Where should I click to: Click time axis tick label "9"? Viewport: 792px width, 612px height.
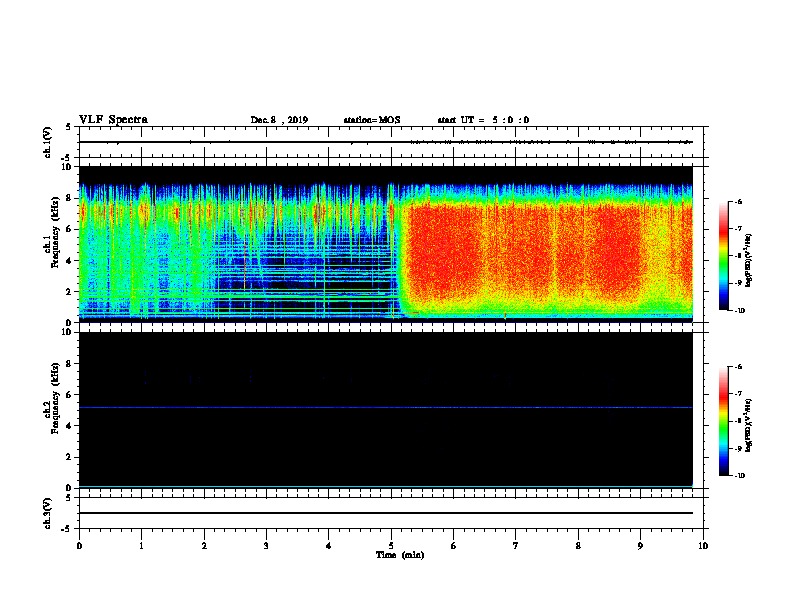click(x=640, y=546)
